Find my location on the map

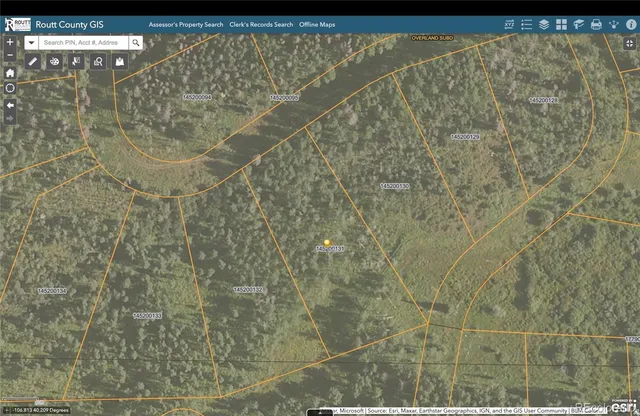click(x=10, y=88)
